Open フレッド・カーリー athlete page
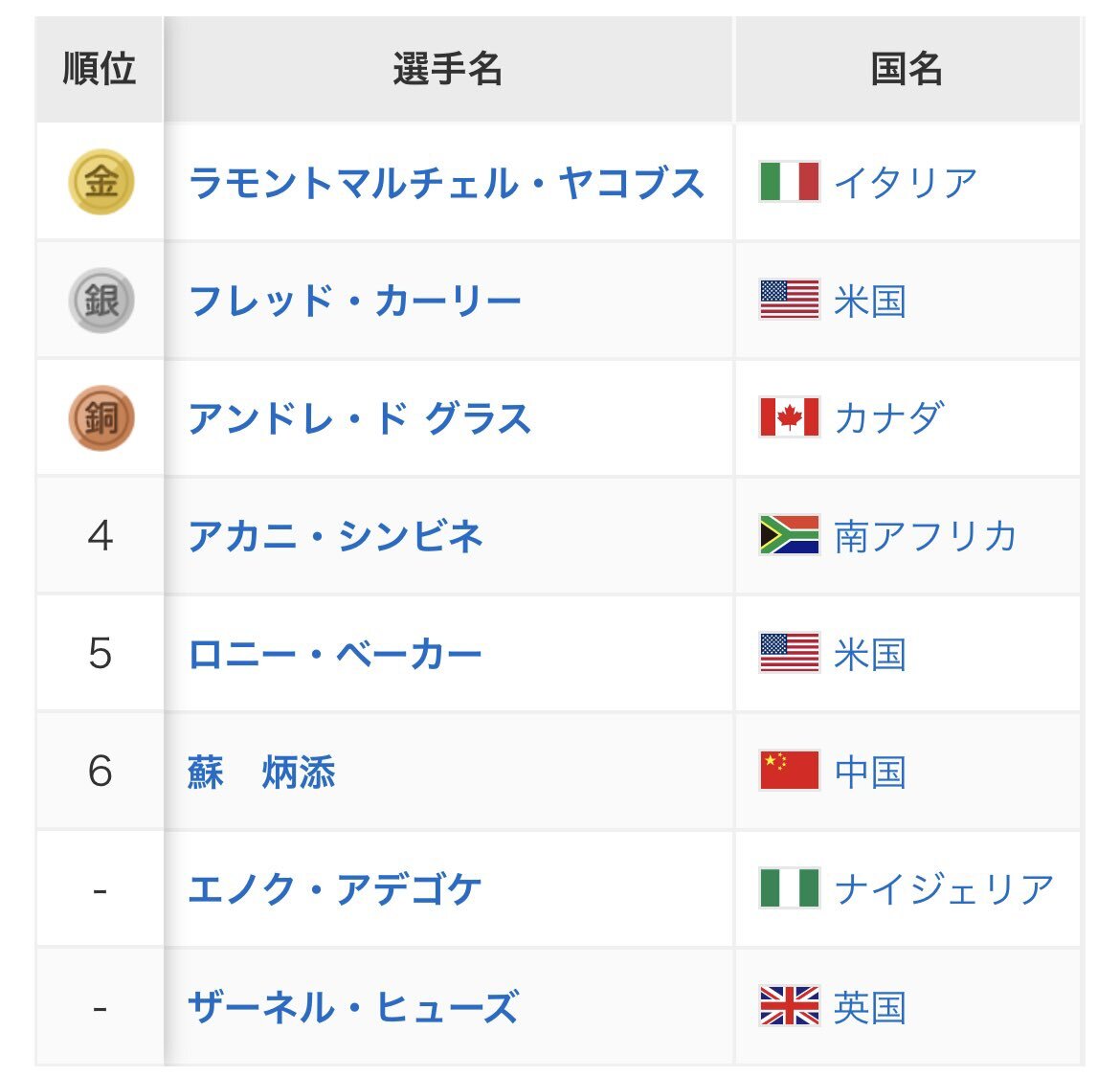Viewport: 1120px width, 1076px height. [x=355, y=301]
